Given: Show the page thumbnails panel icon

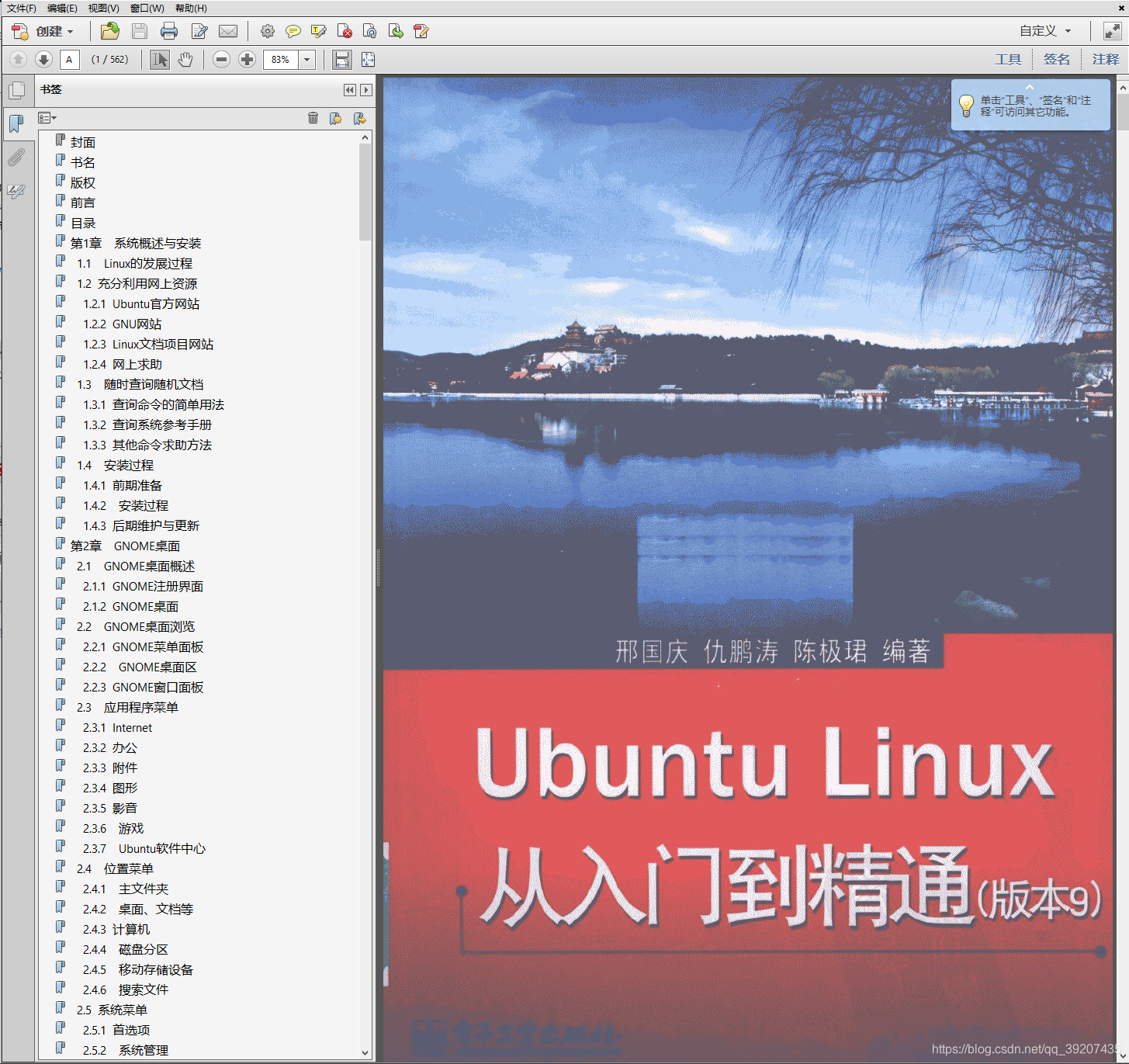Looking at the screenshot, I should pos(16,90).
